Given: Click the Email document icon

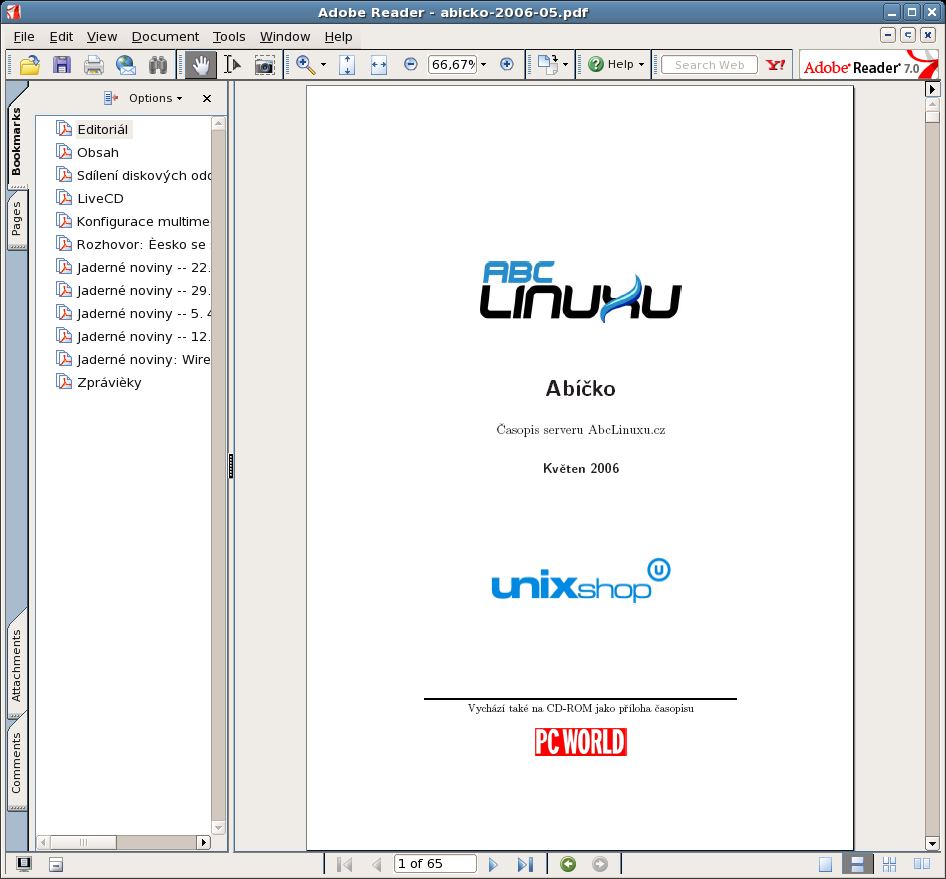Looking at the screenshot, I should (x=126, y=65).
